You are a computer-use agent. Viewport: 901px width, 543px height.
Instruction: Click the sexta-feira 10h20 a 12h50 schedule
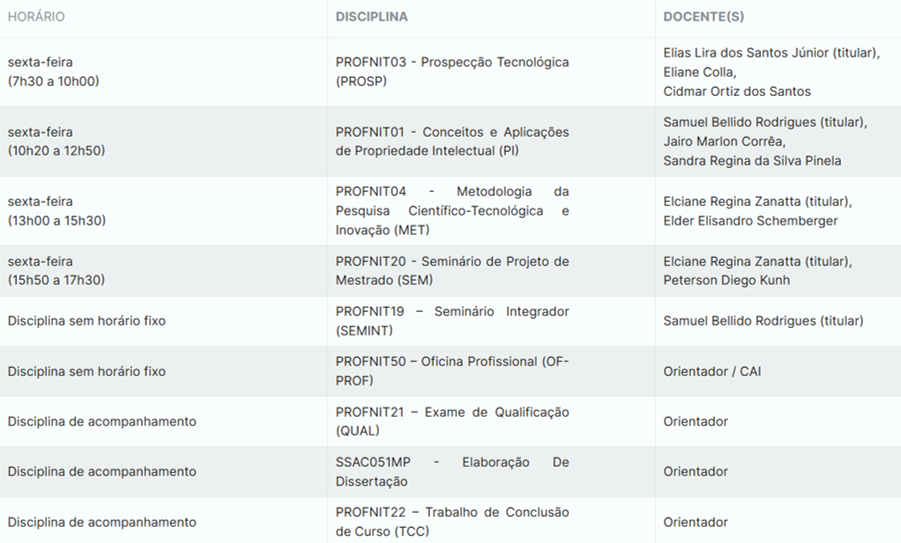(56, 141)
